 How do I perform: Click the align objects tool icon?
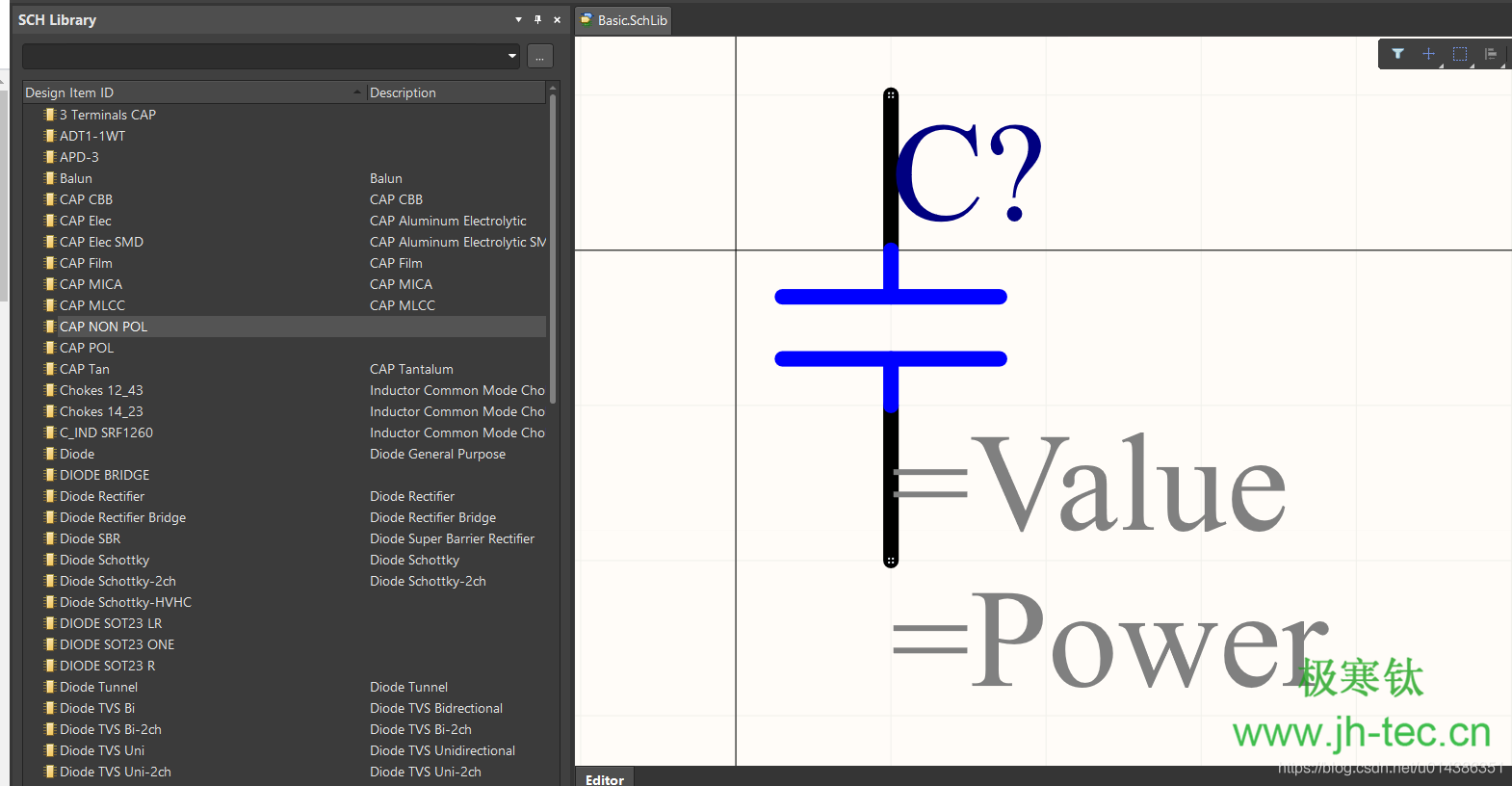[x=1491, y=54]
